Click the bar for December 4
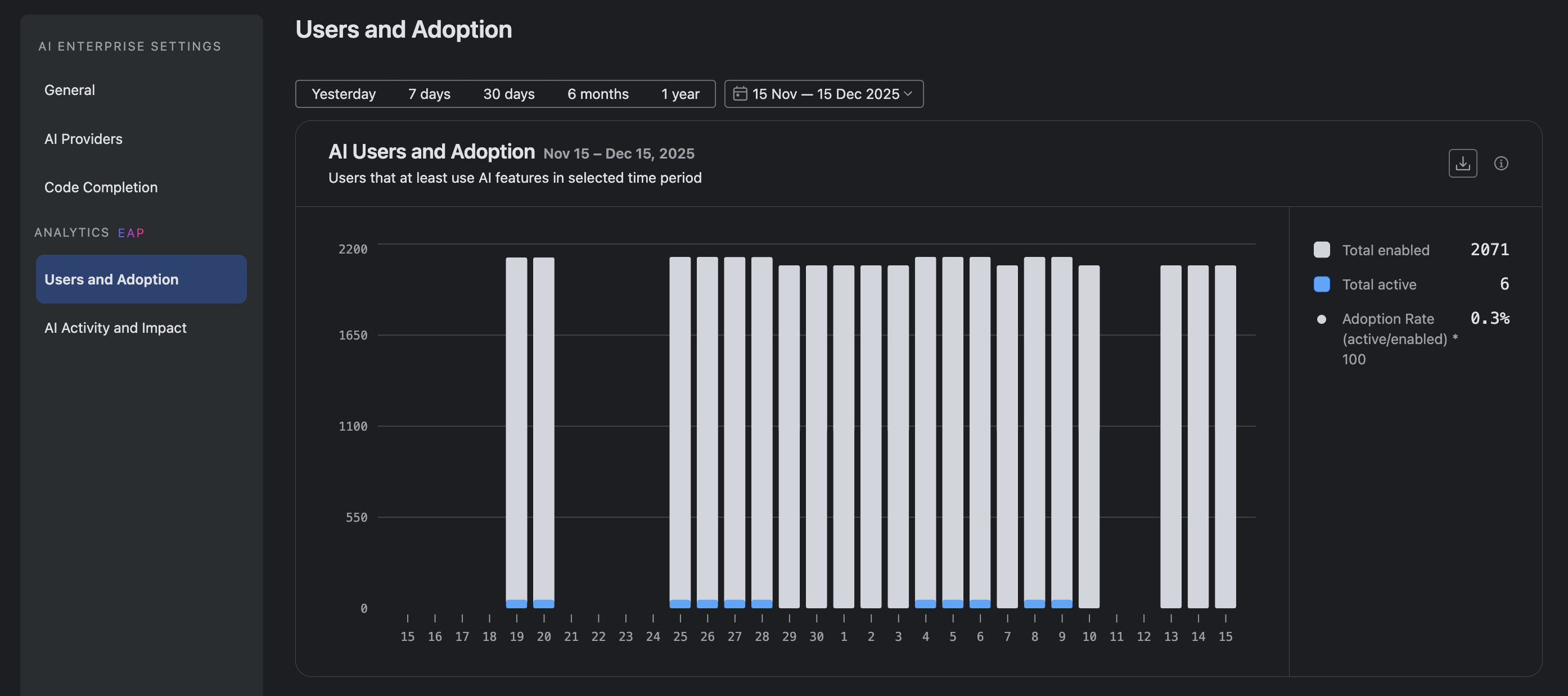Image resolution: width=1568 pixels, height=696 pixels. point(925,432)
